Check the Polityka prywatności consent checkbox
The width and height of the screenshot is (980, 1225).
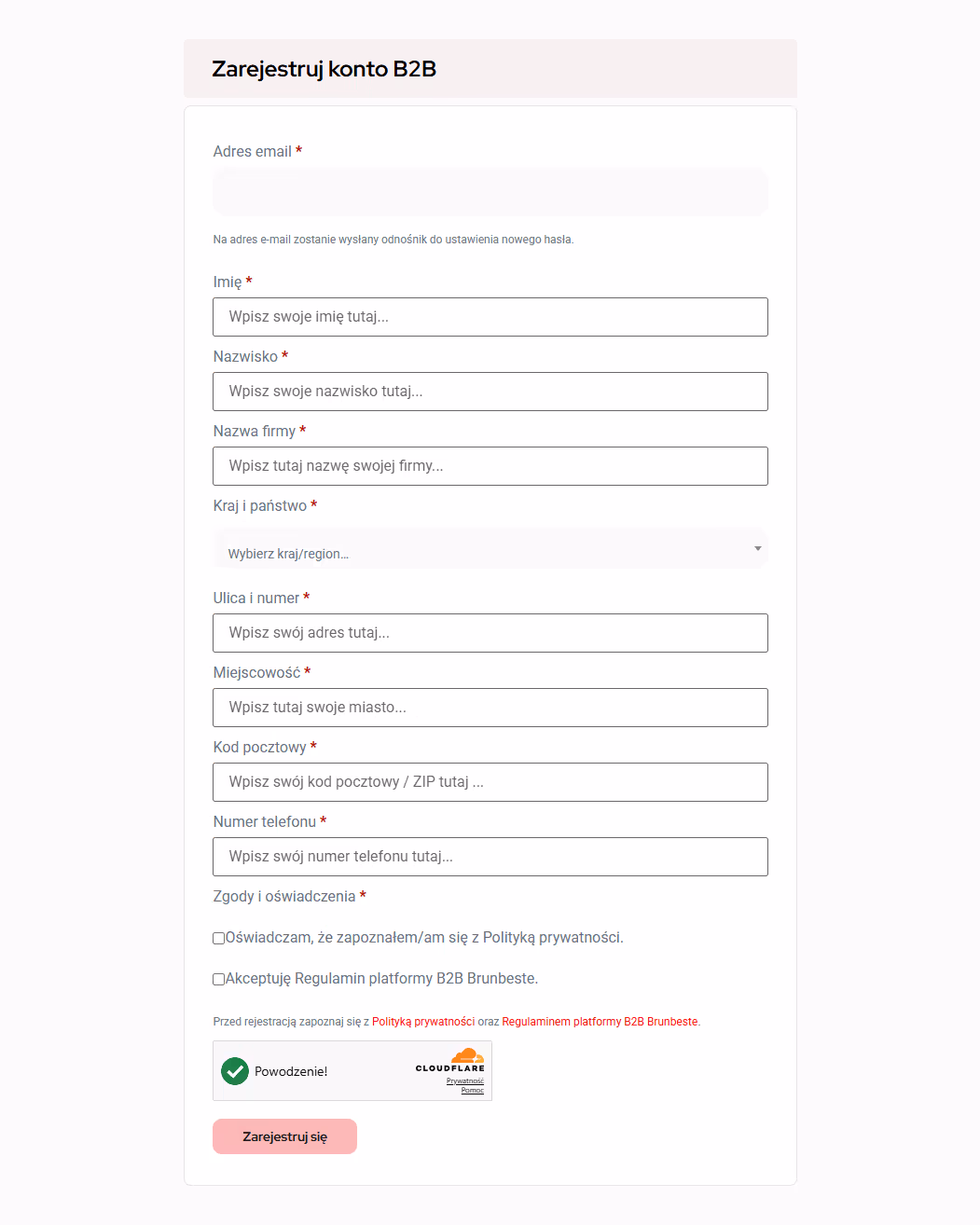pos(219,939)
